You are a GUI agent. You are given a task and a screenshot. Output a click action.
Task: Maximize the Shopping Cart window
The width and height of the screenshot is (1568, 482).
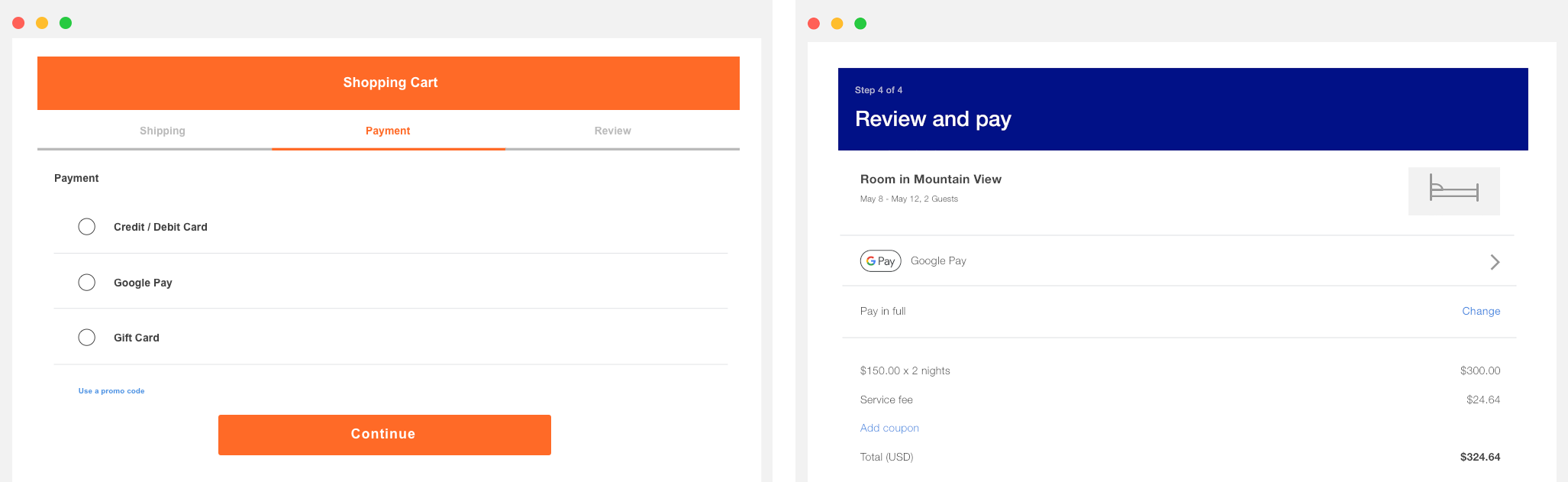click(x=66, y=23)
